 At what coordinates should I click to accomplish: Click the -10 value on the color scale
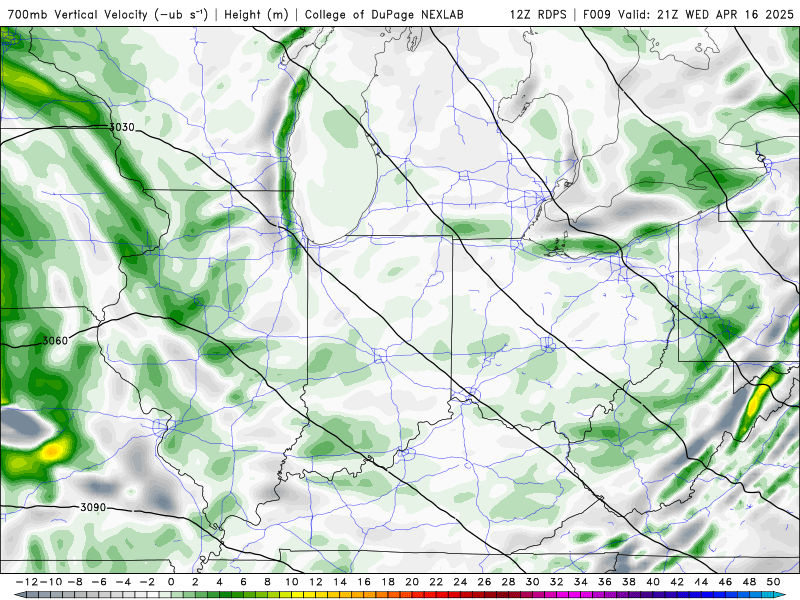click(51, 582)
